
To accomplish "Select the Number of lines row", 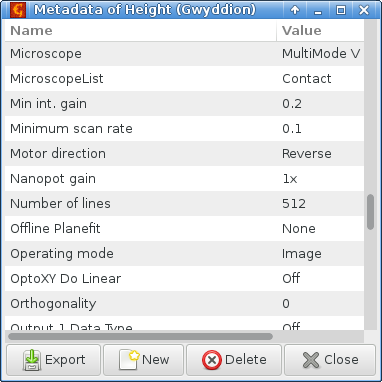I will pyautogui.click(x=184, y=204).
